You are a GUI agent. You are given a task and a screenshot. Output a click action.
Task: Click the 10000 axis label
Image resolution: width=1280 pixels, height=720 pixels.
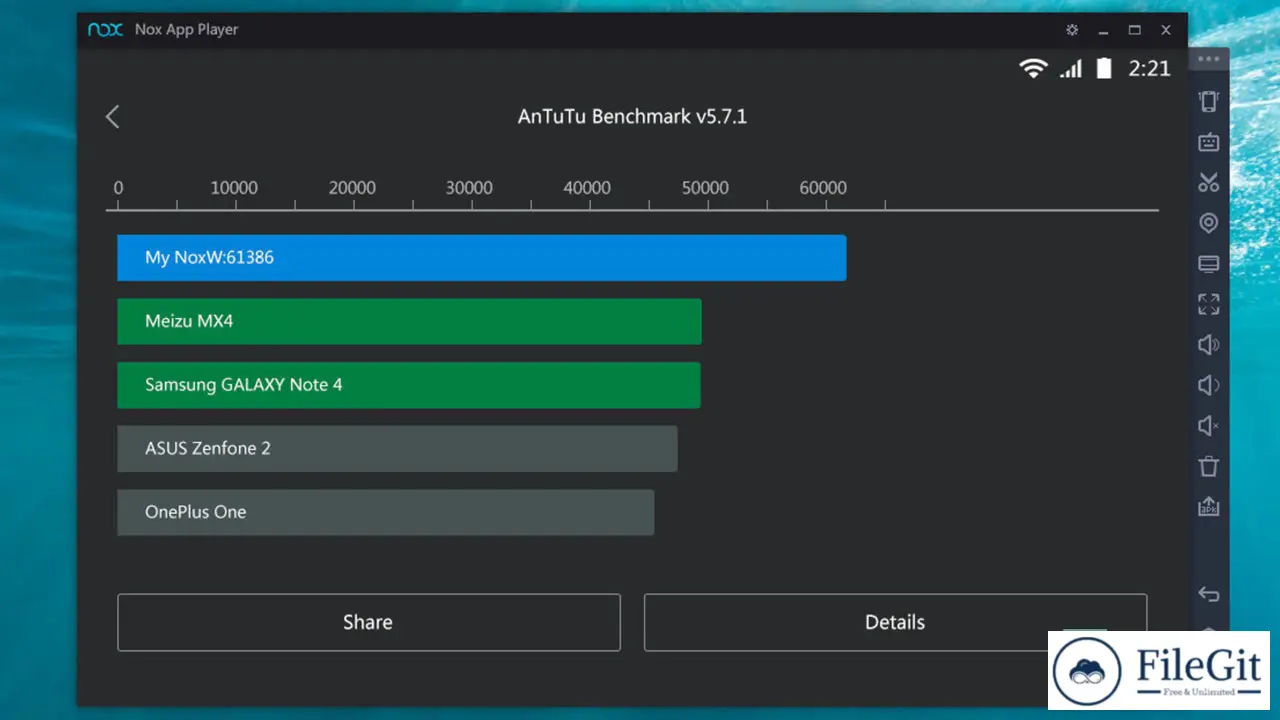(x=234, y=188)
